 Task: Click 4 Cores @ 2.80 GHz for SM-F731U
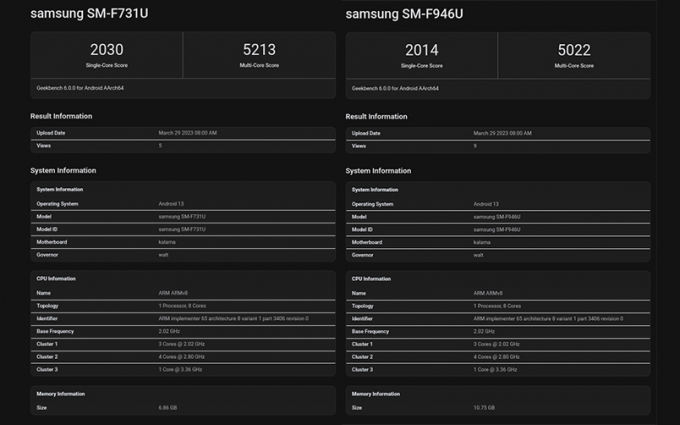tap(182, 356)
